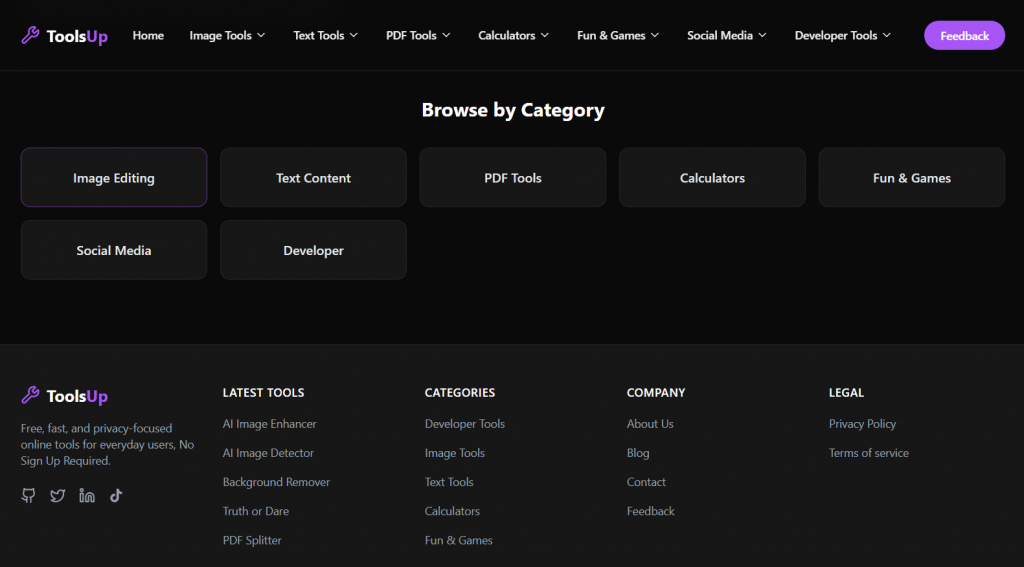Select the Image Editing category card
This screenshot has width=1024, height=567.
(x=114, y=177)
